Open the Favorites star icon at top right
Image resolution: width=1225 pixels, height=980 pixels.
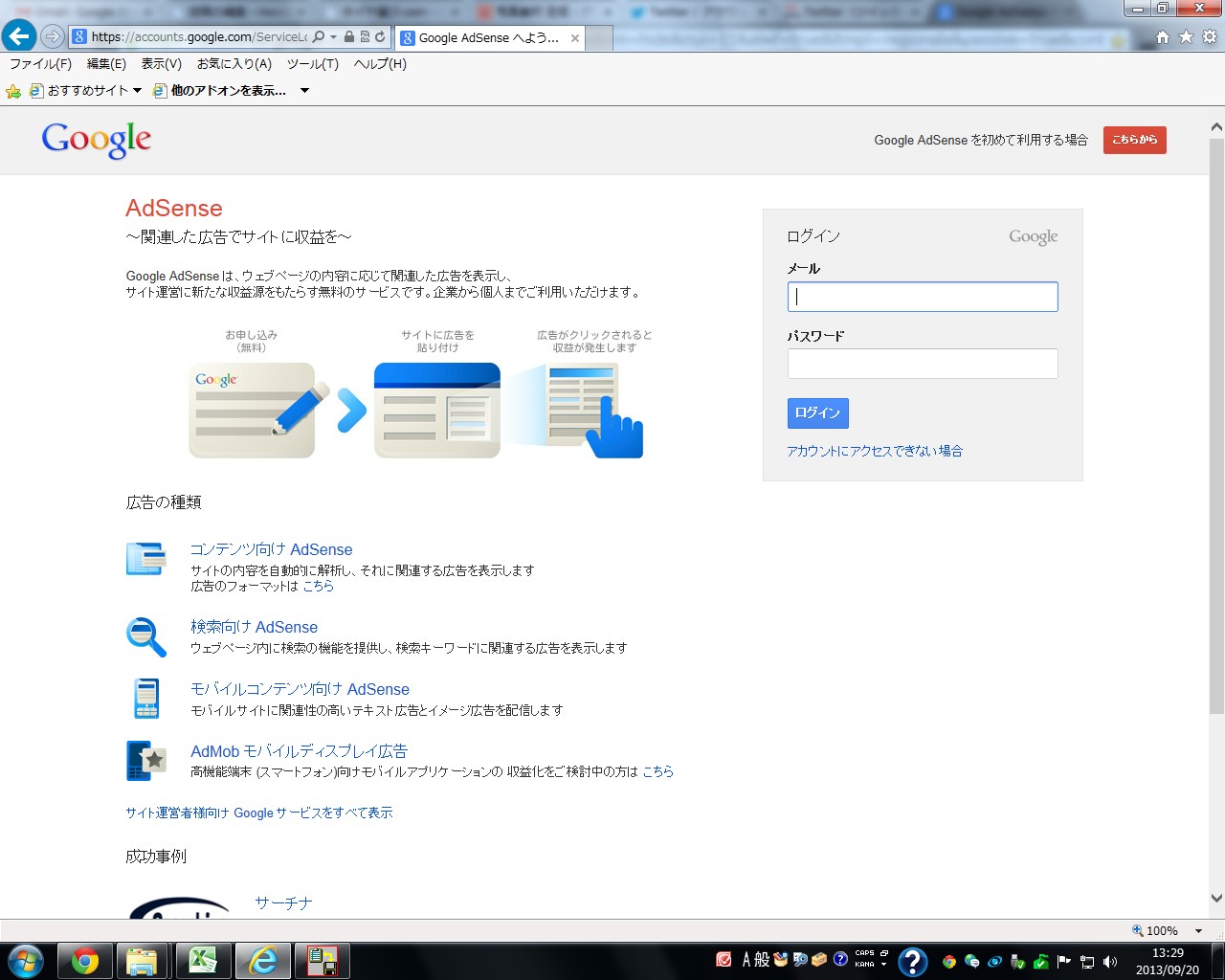click(x=1186, y=37)
